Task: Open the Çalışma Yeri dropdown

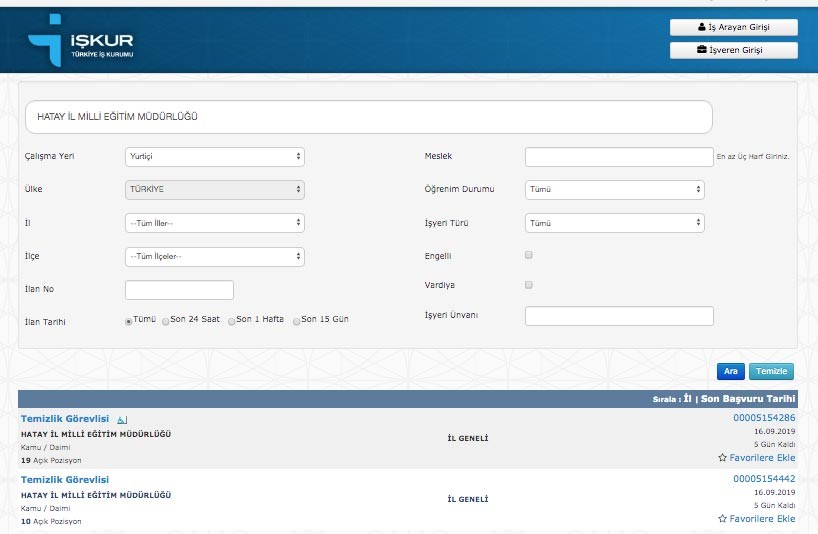Action: [214, 157]
